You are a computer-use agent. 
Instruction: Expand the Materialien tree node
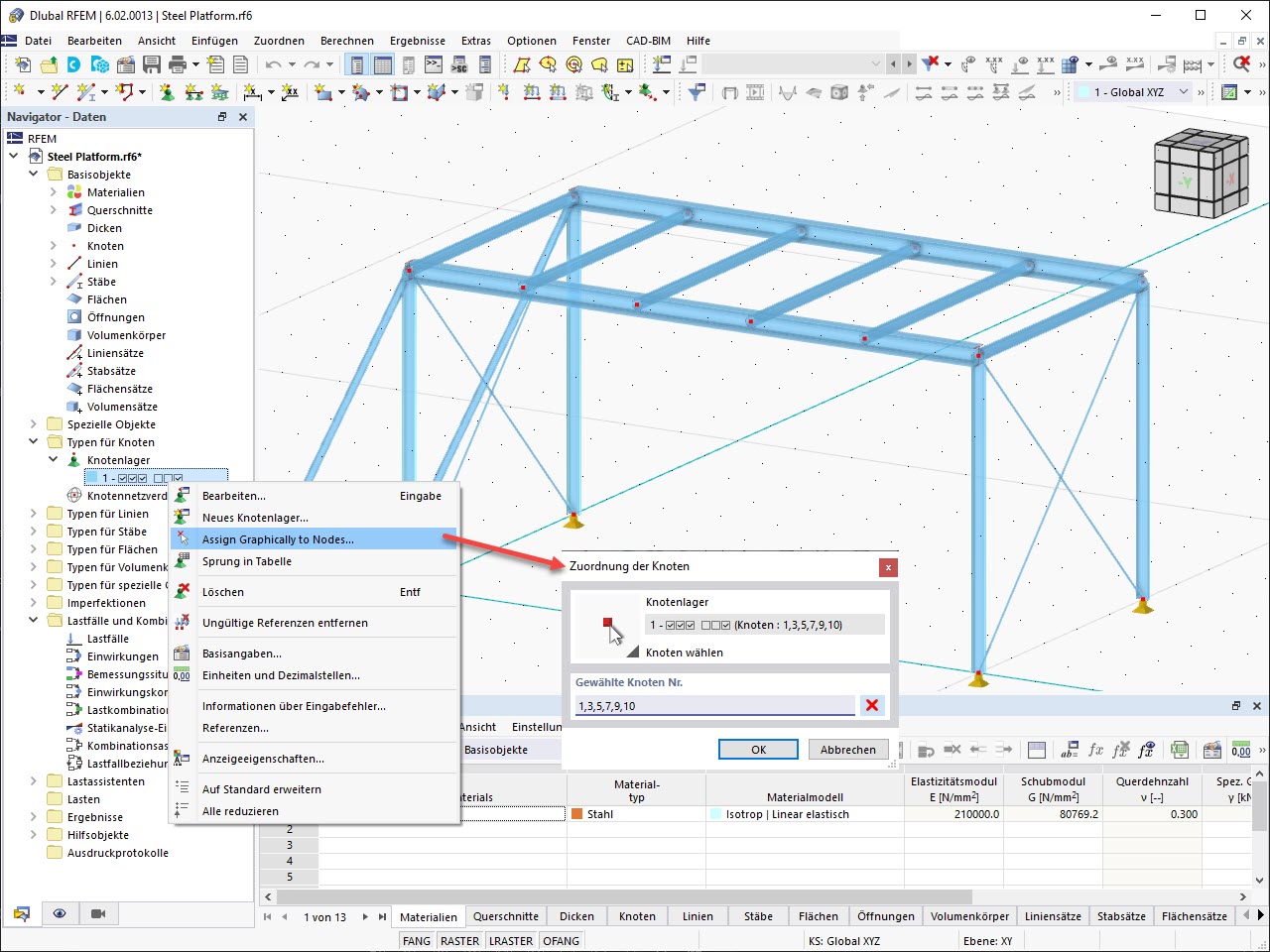coord(53,192)
